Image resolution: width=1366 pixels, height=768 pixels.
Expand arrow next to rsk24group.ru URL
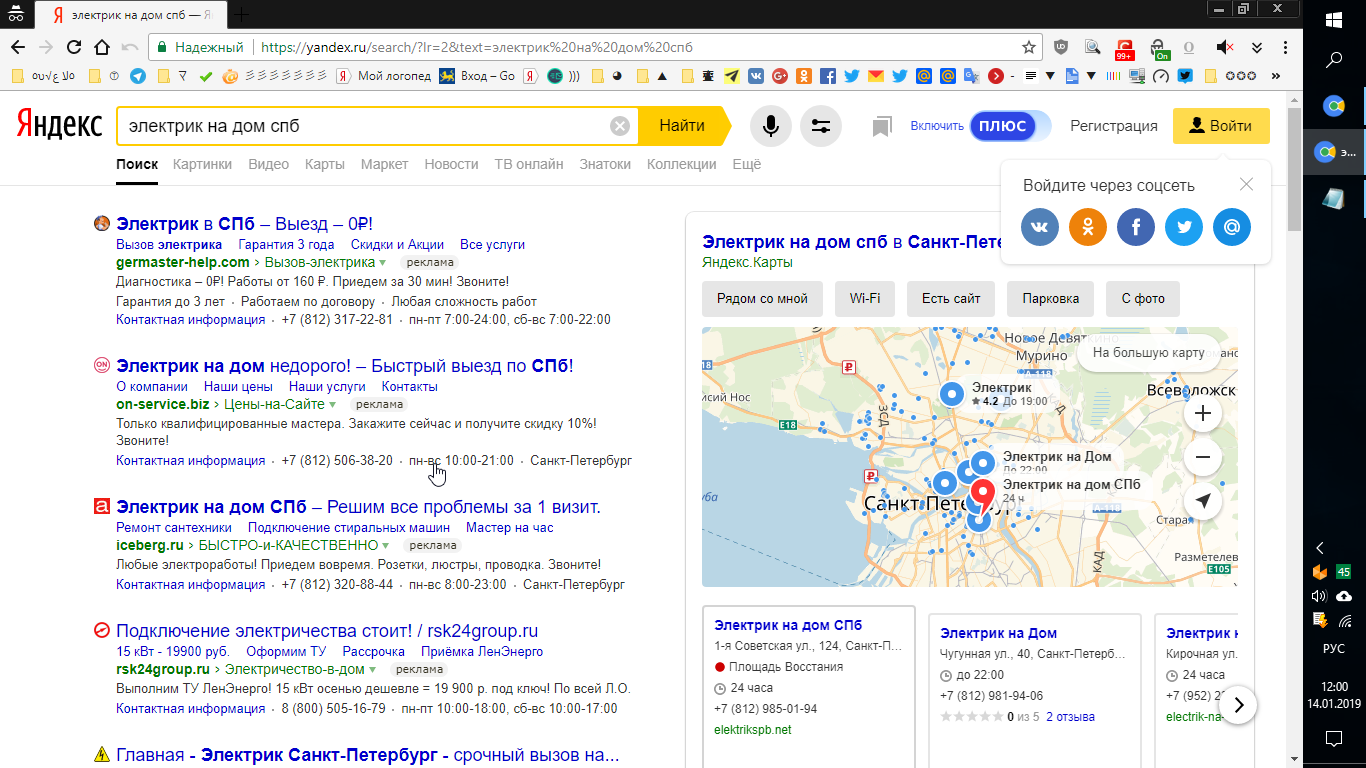click(373, 670)
